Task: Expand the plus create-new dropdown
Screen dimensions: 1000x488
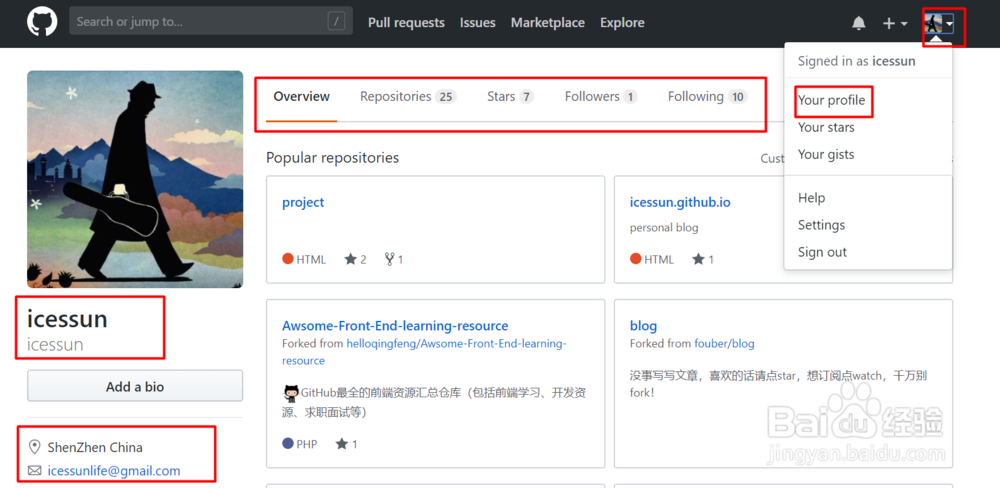Action: coord(894,23)
